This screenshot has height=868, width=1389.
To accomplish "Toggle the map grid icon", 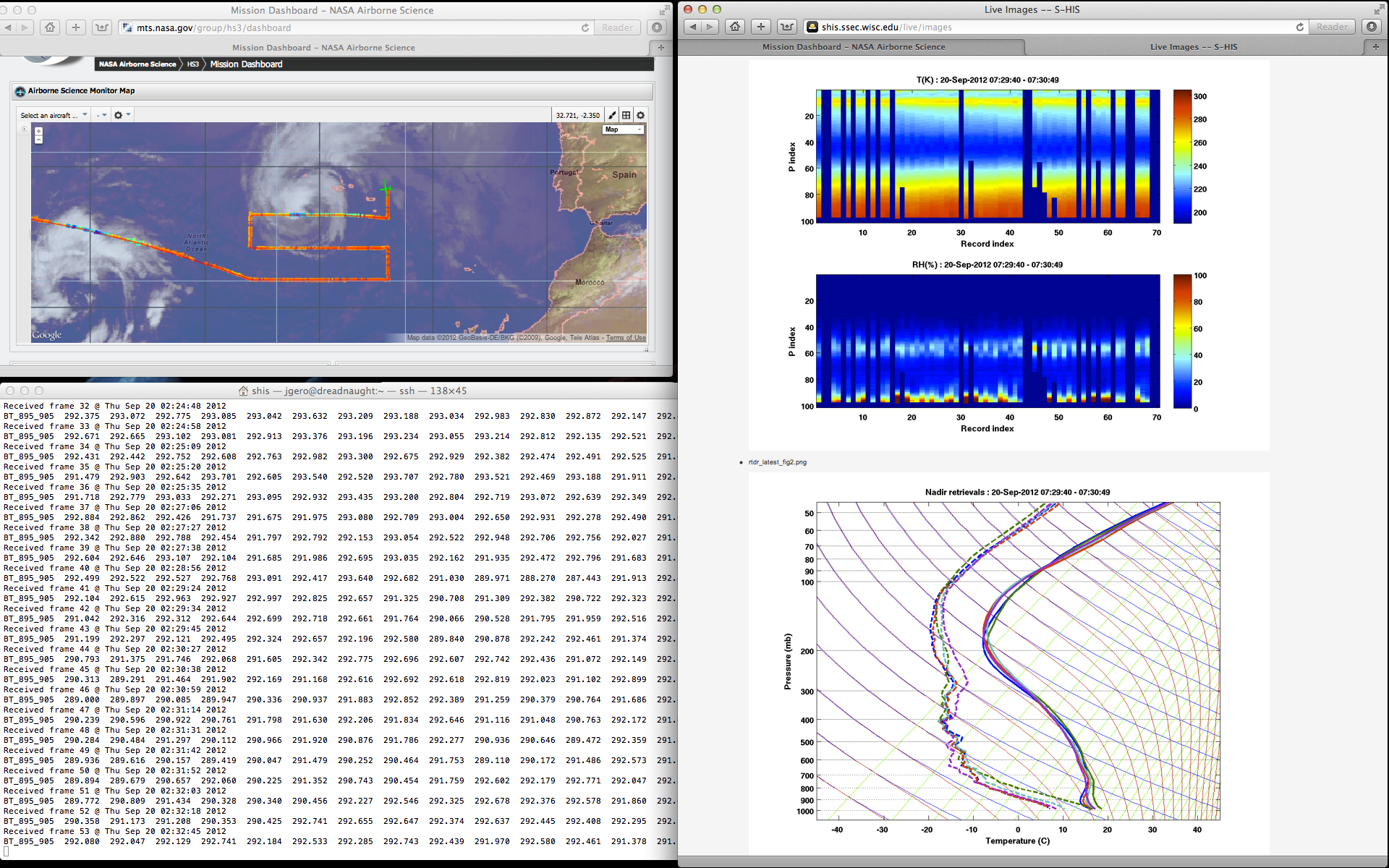I will [x=626, y=115].
